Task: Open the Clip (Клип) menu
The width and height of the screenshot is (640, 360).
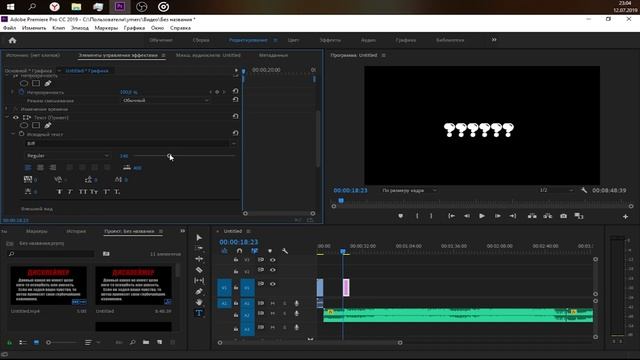Action: click(x=58, y=28)
